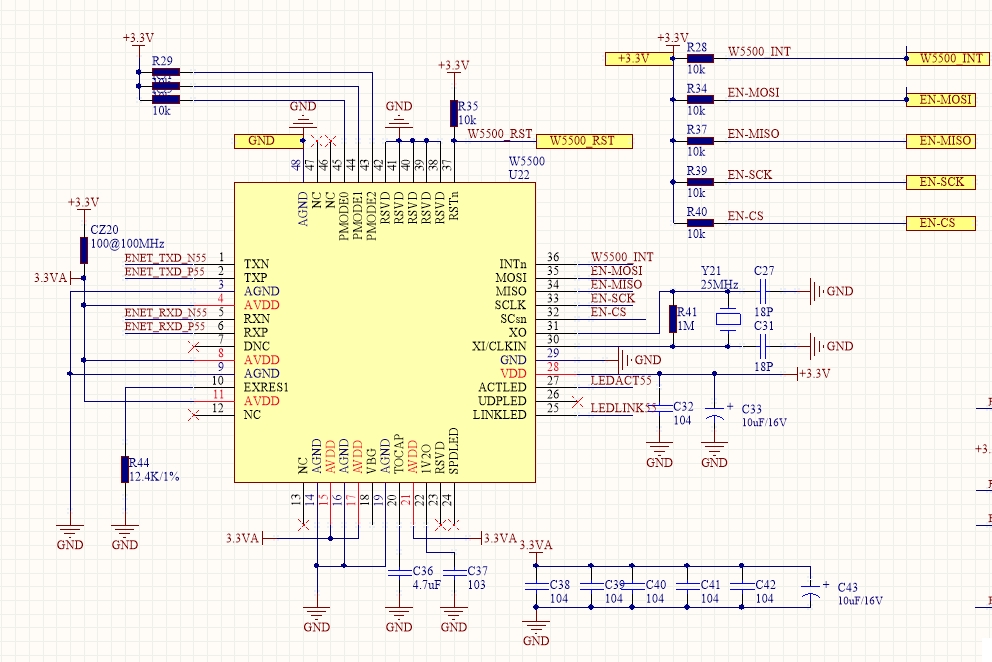Viewport: 992px width, 662px height.
Task: Click the VBG pin name
Action: 371,461
